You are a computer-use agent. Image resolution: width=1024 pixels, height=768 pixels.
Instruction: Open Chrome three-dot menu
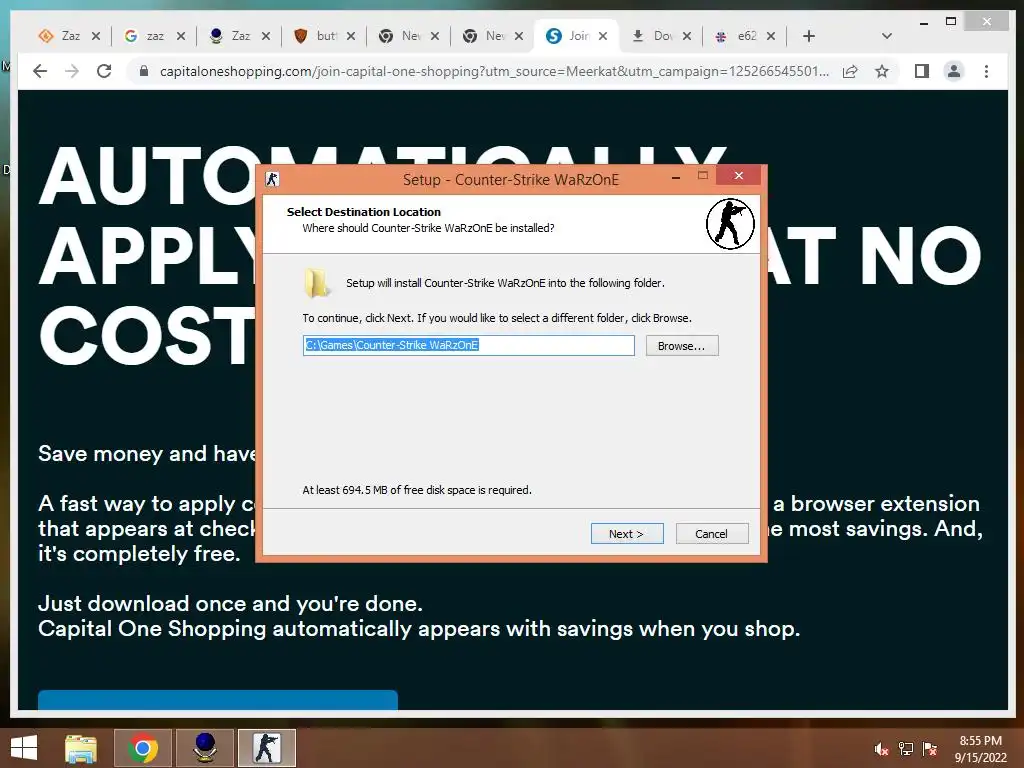tap(986, 71)
